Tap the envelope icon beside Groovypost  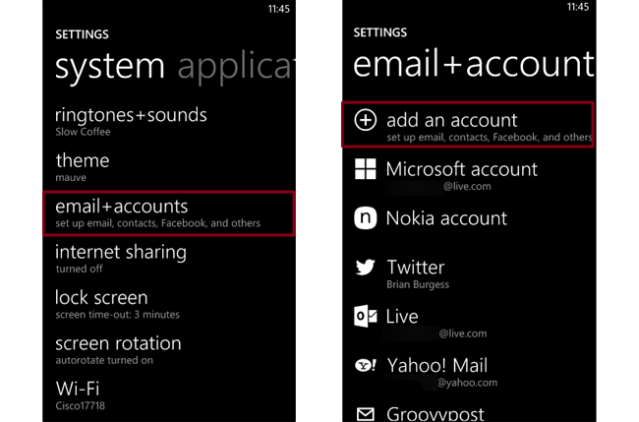(x=365, y=414)
